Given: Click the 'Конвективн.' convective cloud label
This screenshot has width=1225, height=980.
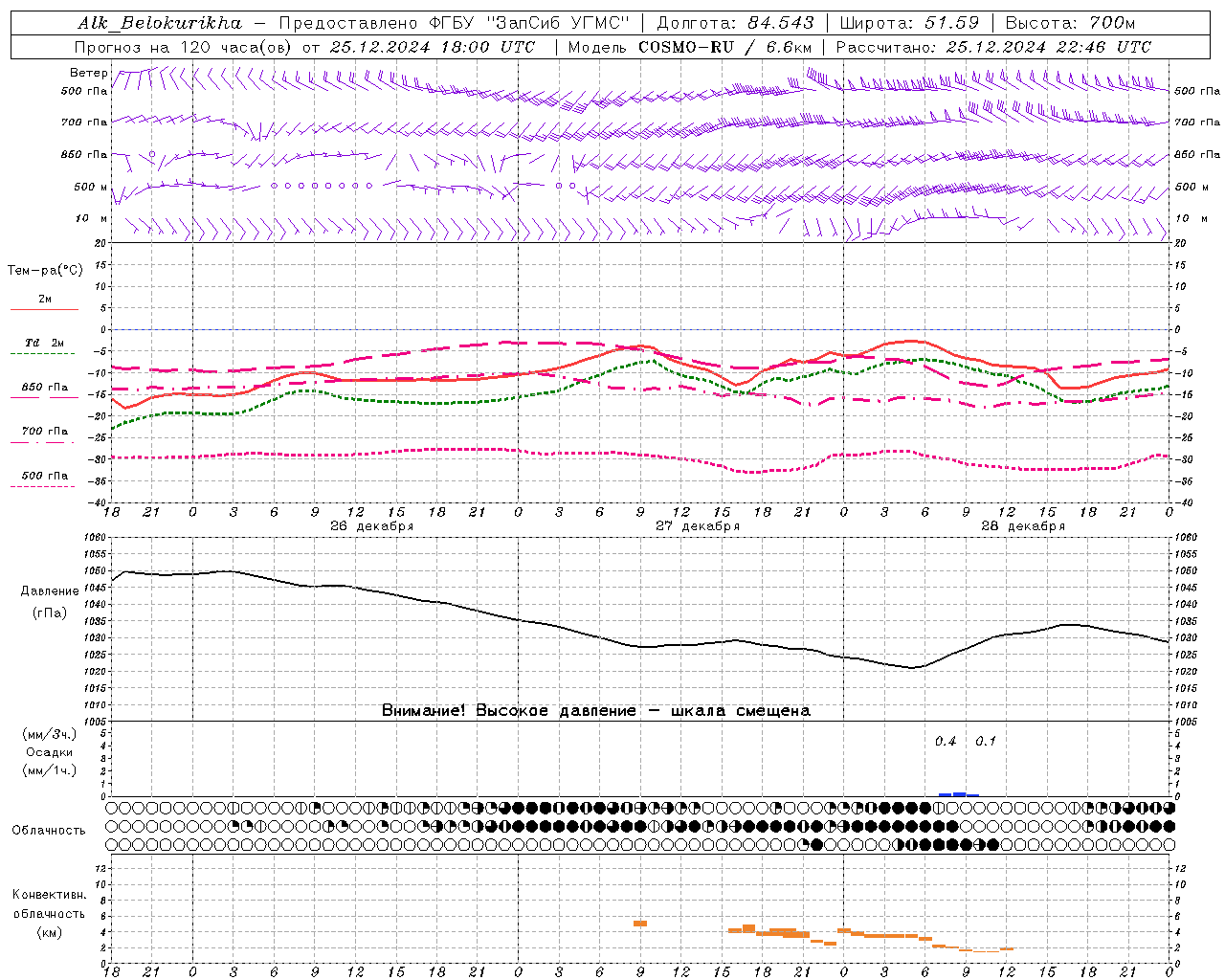Looking at the screenshot, I should [49, 895].
